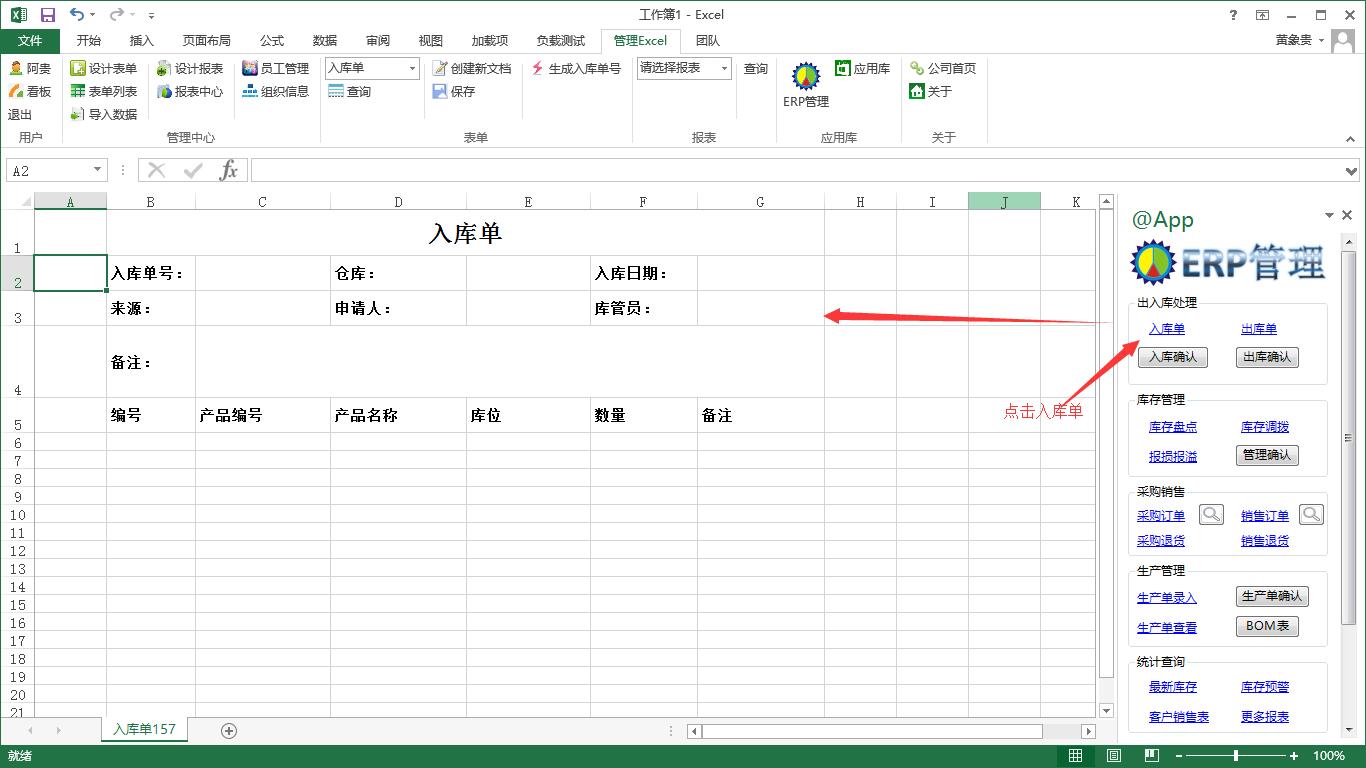The width and height of the screenshot is (1366, 768).
Task: Open the 表单列表 form list
Action: click(104, 91)
